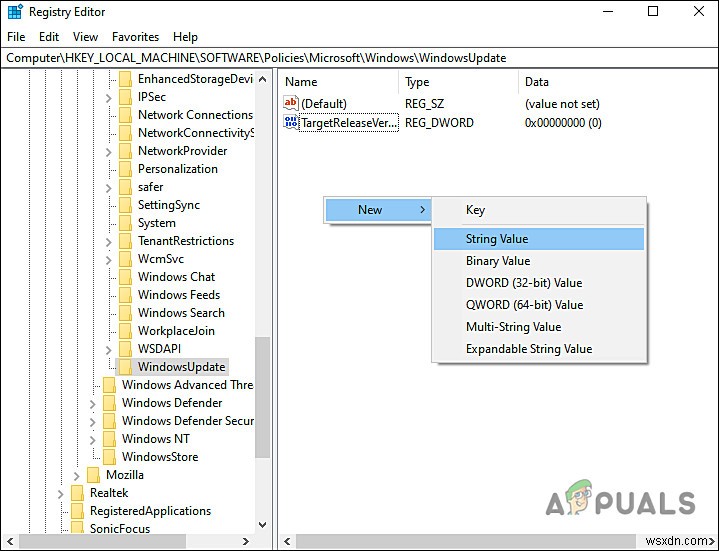Click the Windows Defender folder icon

tap(109, 402)
